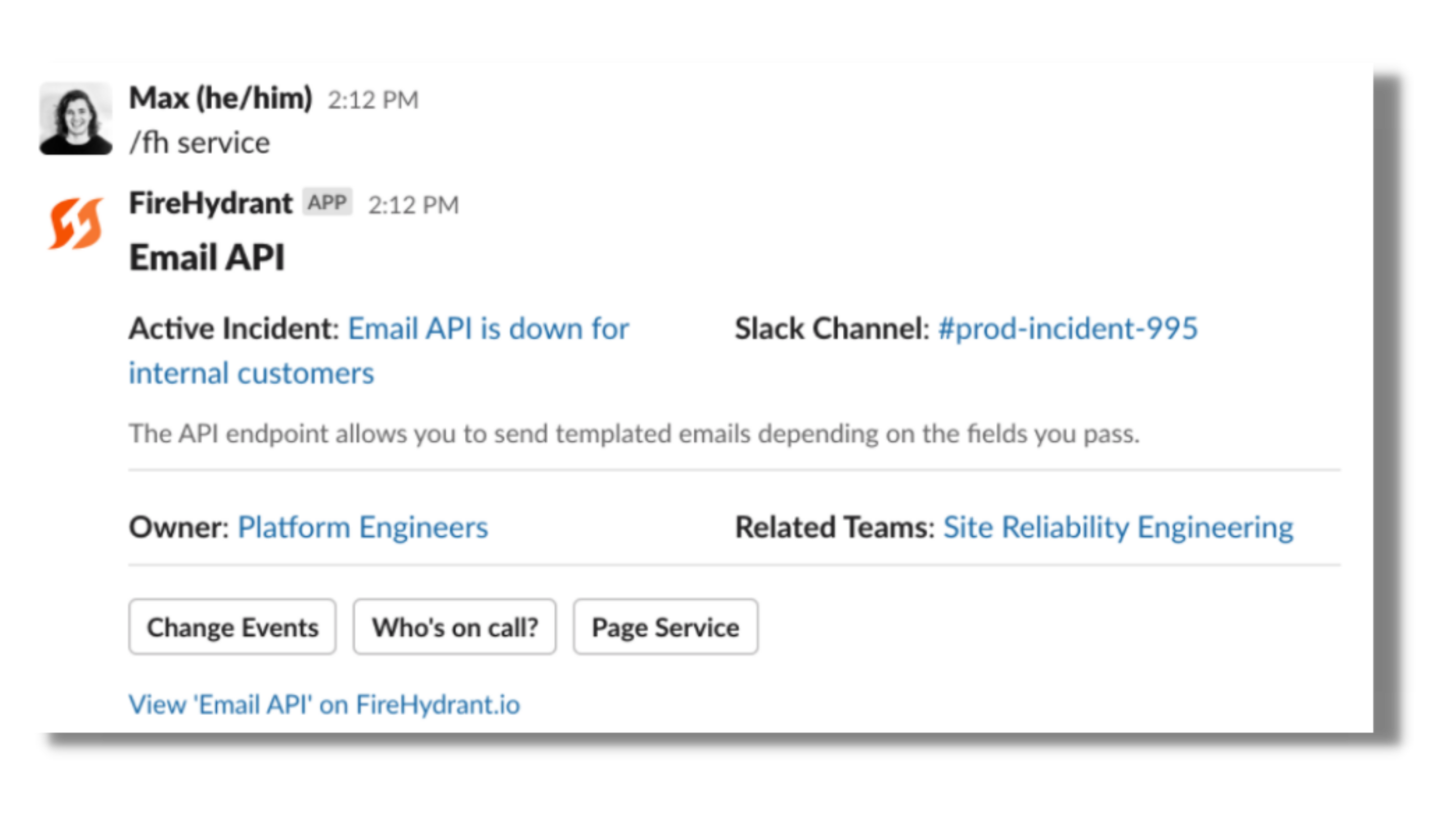The height and width of the screenshot is (819, 1456).
Task: Click the Who's on call? button
Action: (455, 627)
